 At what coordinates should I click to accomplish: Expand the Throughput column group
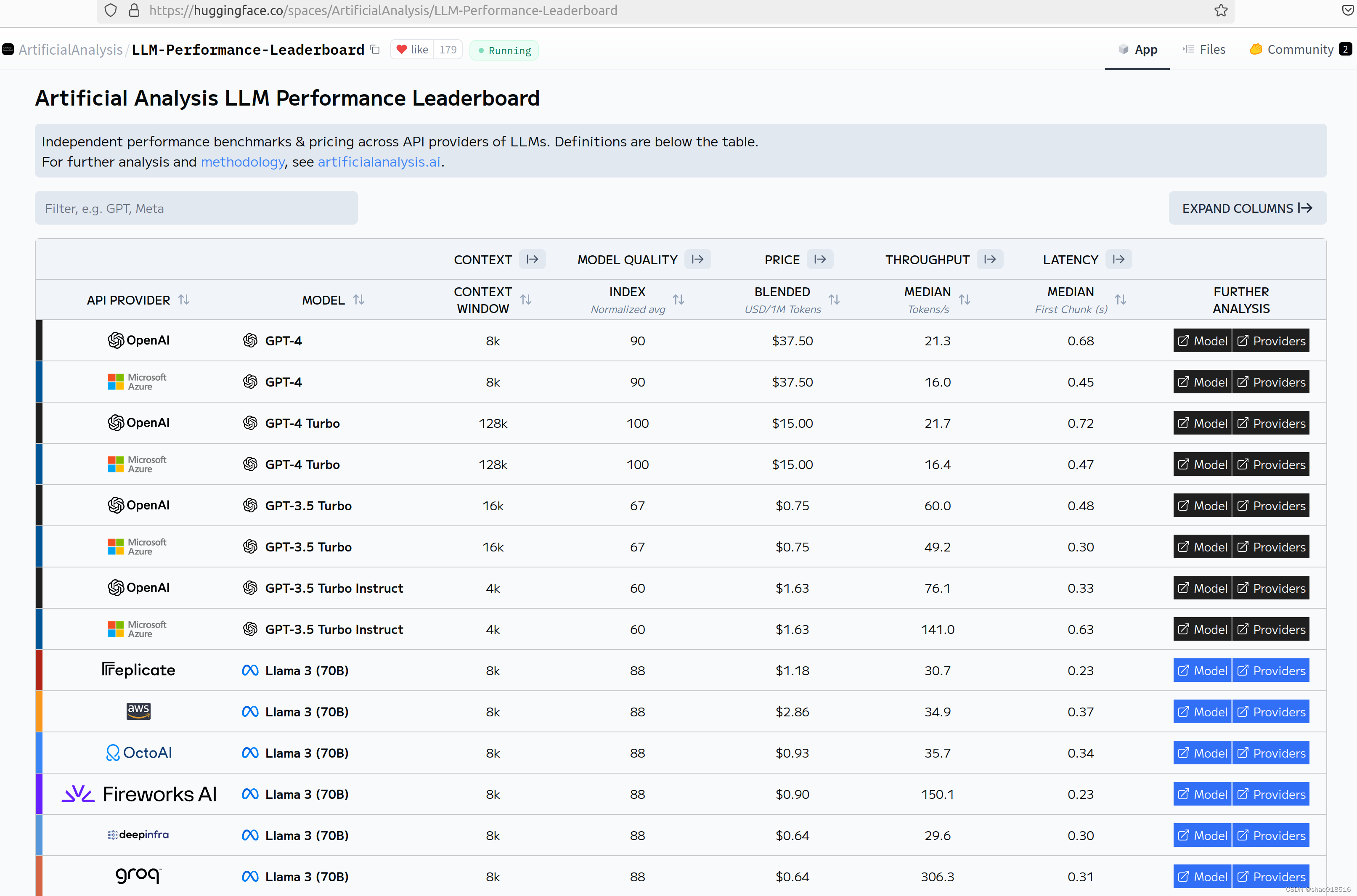coord(990,260)
